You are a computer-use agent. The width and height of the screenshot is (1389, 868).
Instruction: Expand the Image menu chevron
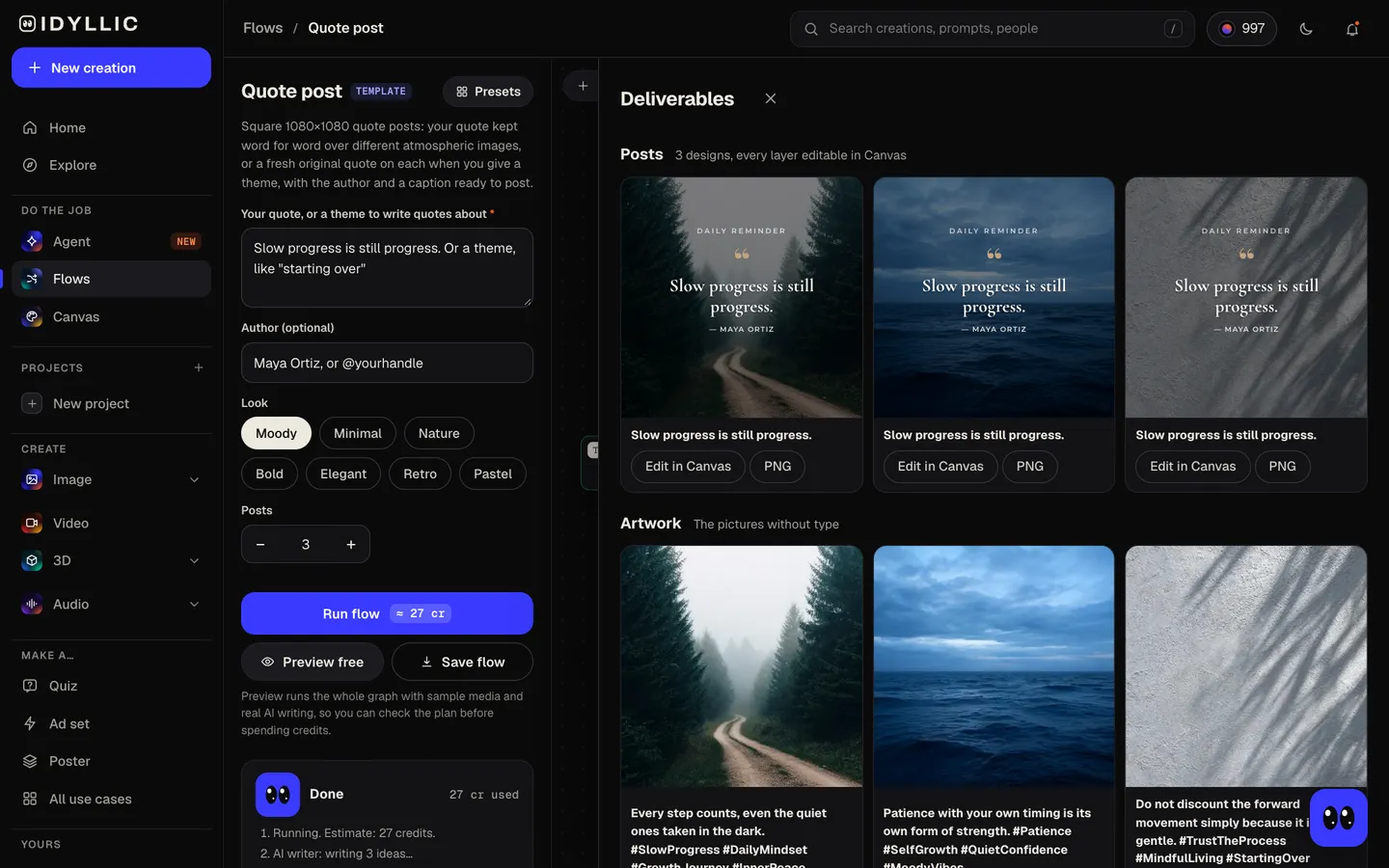pos(194,479)
